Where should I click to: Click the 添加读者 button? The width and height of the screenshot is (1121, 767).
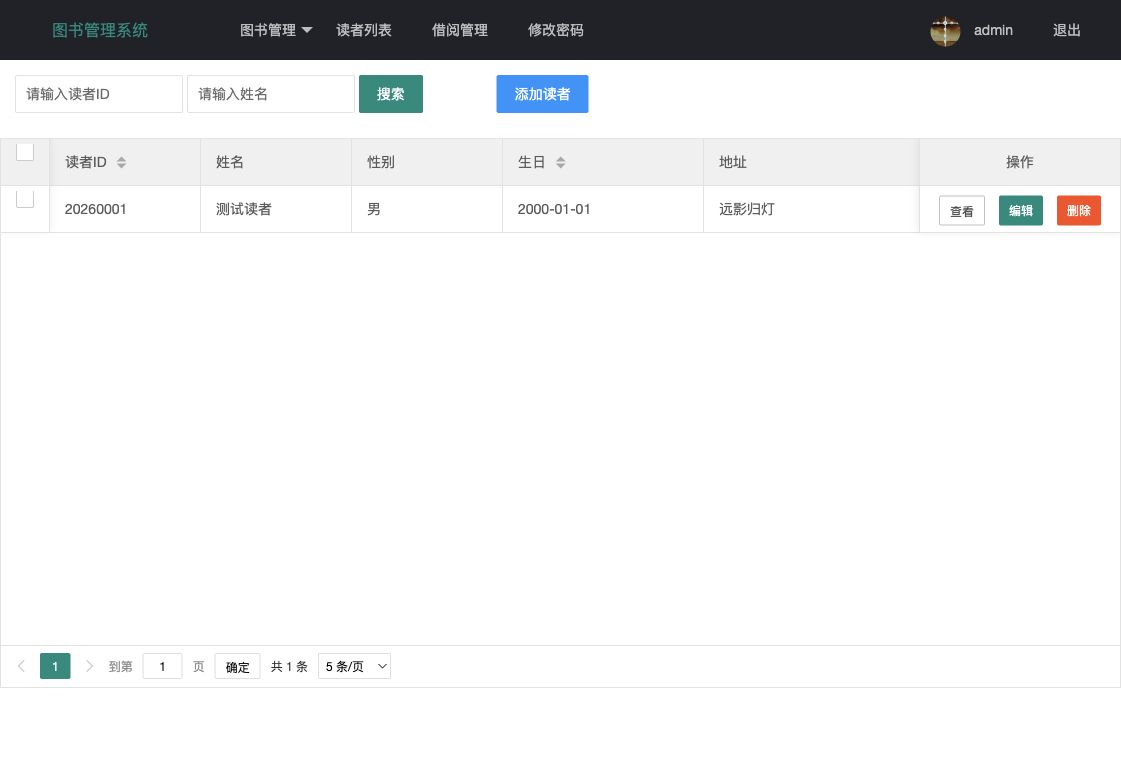coord(543,94)
